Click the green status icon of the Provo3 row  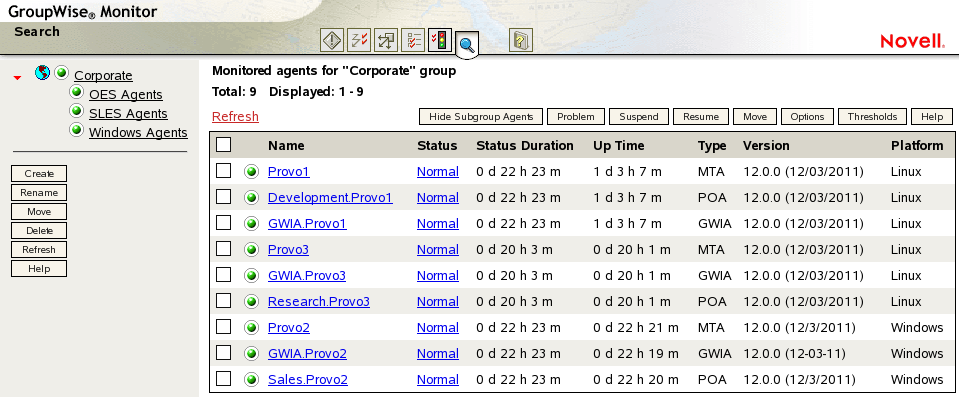pos(251,250)
